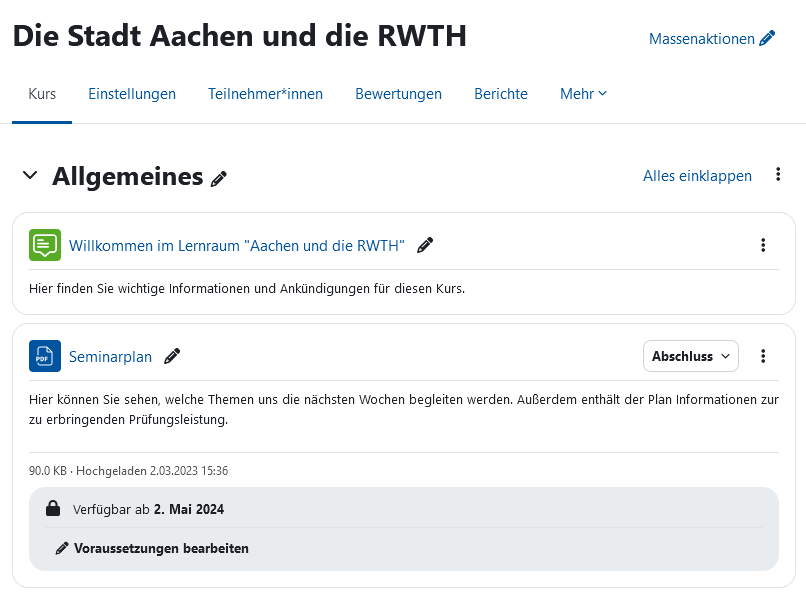Screen dimensions: 806x592
Task: Open the three-dot menu beside Alles einklappen
Action: click(778, 174)
